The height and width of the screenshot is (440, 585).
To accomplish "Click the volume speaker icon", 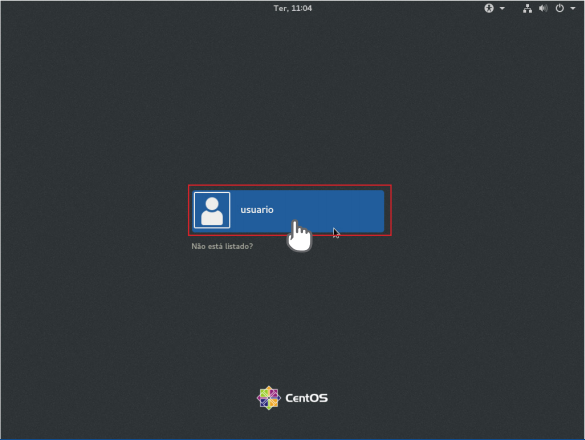I will coord(543,8).
